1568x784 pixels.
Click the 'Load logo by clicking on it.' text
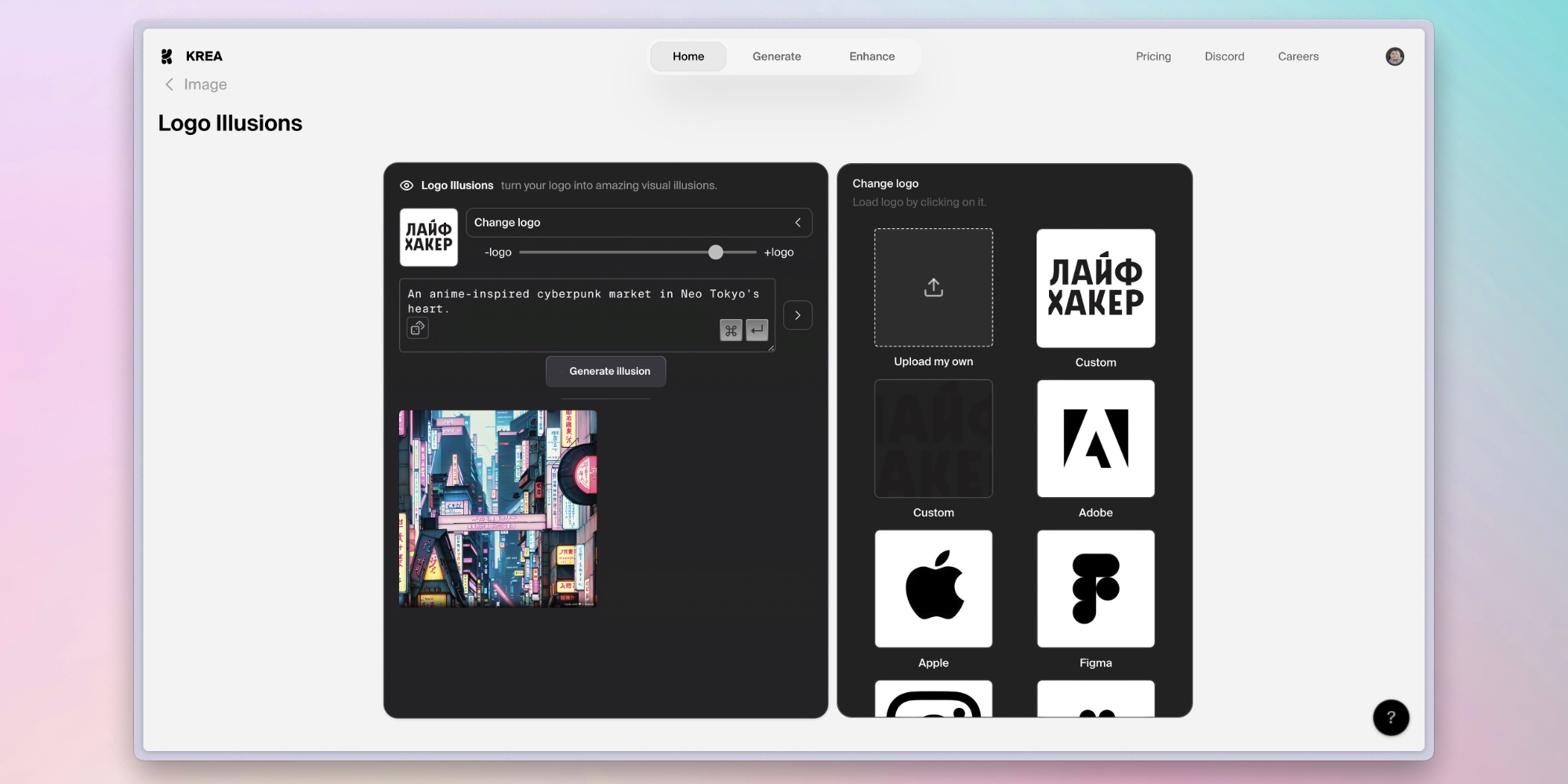coord(920,202)
